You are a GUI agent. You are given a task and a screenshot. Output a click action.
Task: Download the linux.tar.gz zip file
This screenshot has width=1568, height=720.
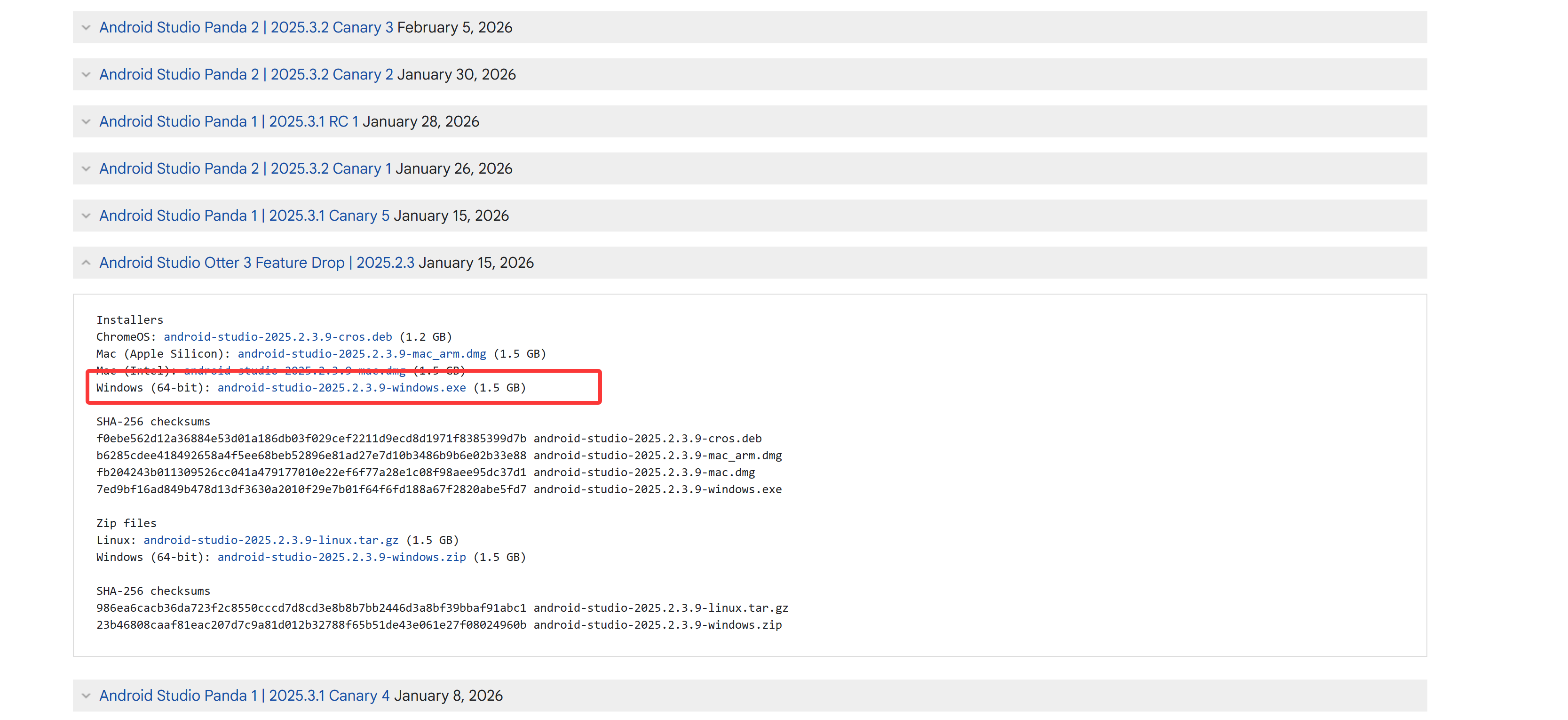tap(271, 540)
